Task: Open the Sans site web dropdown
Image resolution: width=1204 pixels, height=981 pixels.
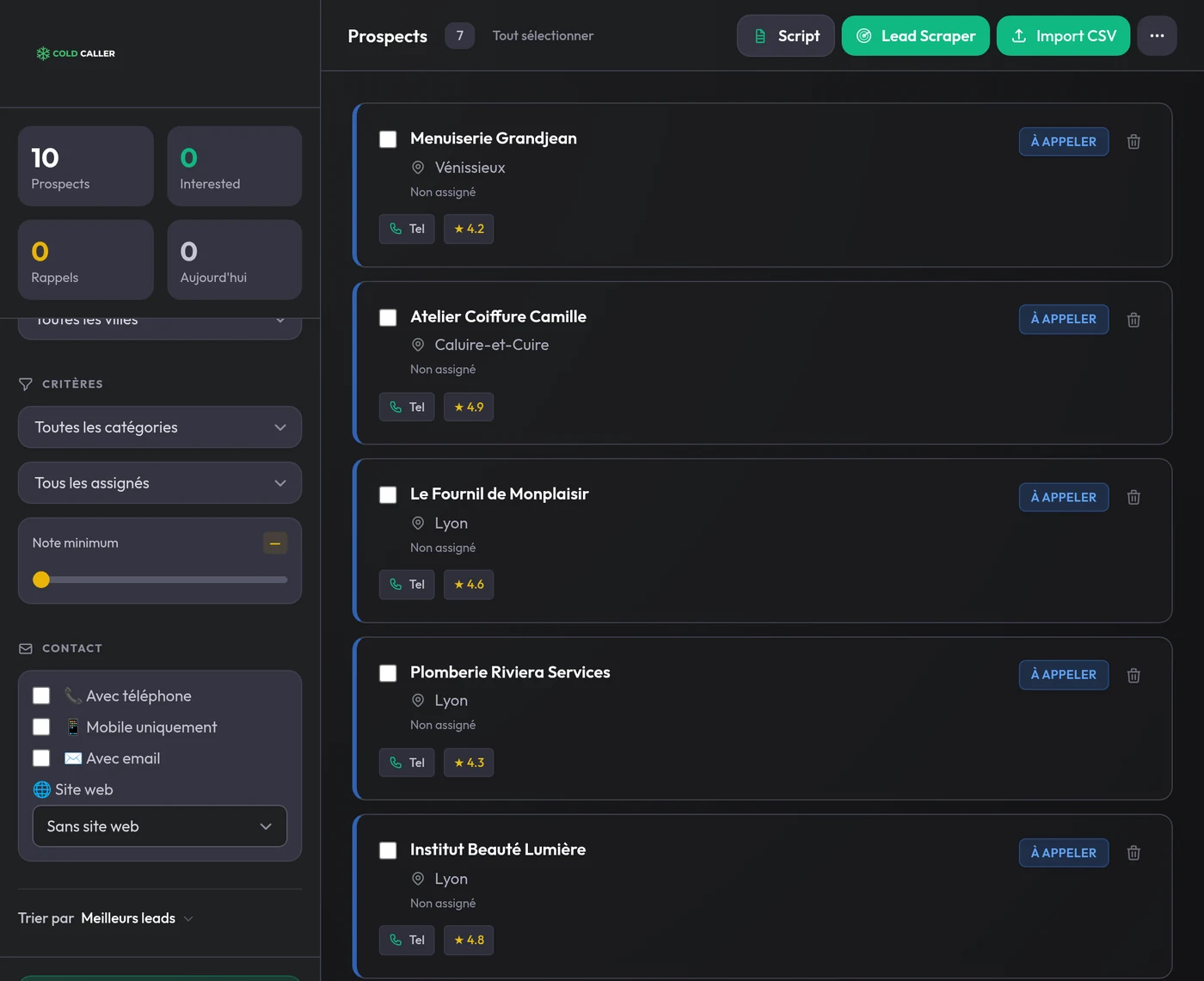Action: click(x=160, y=826)
